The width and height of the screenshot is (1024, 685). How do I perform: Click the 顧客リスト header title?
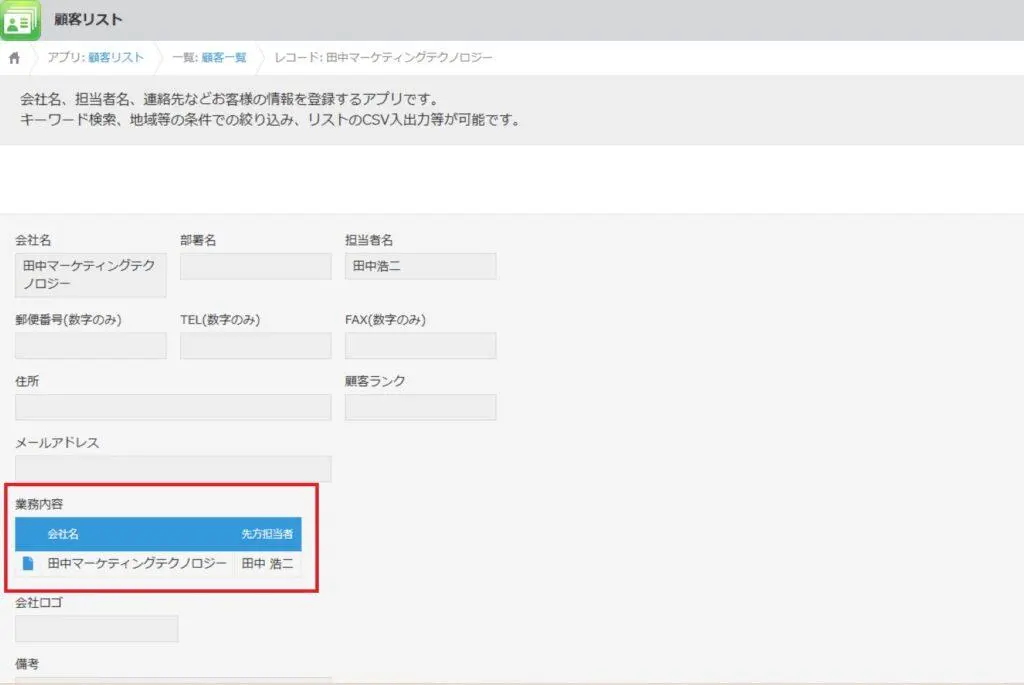pos(87,20)
